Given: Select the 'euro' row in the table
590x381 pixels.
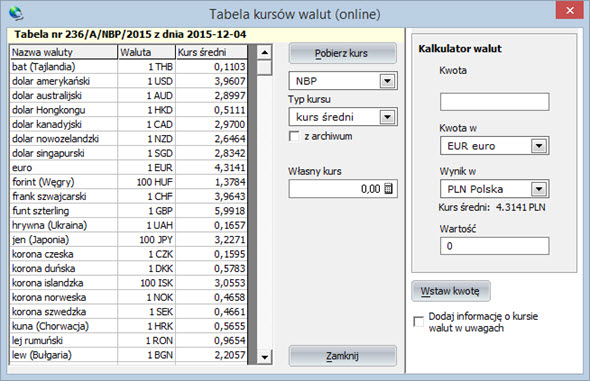Looking at the screenshot, I should pos(128,167).
